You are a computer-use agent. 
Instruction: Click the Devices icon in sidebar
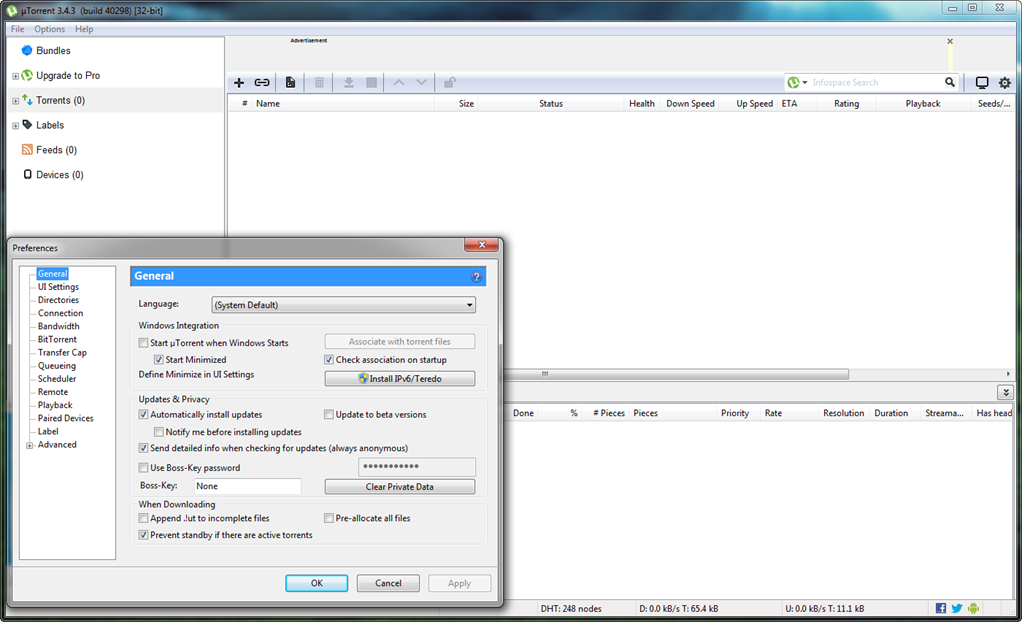27,174
